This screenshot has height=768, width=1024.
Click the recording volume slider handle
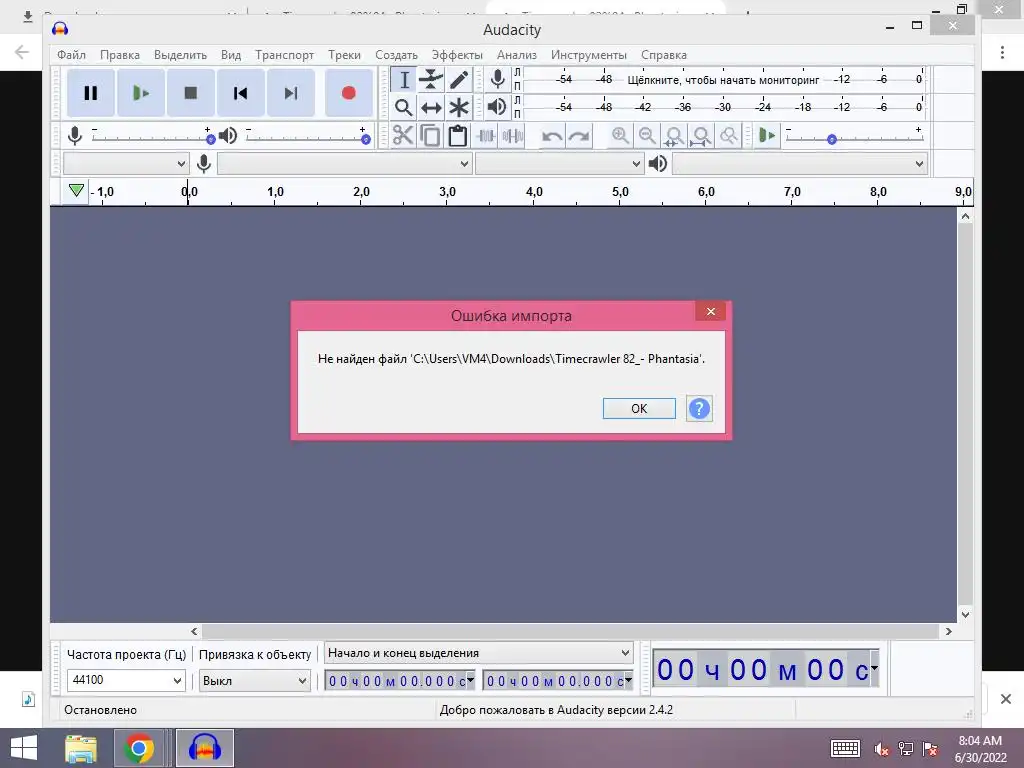pos(210,140)
